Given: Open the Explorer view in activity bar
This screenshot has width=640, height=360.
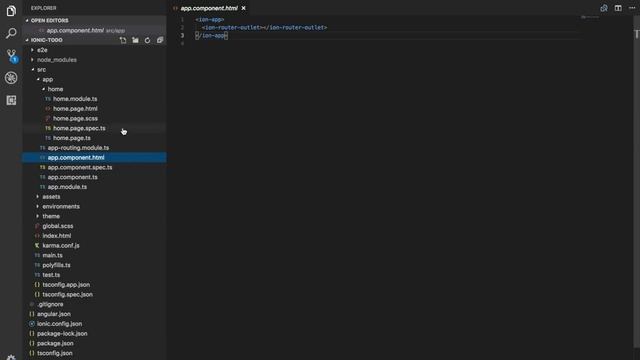Looking at the screenshot, I should [x=11, y=11].
